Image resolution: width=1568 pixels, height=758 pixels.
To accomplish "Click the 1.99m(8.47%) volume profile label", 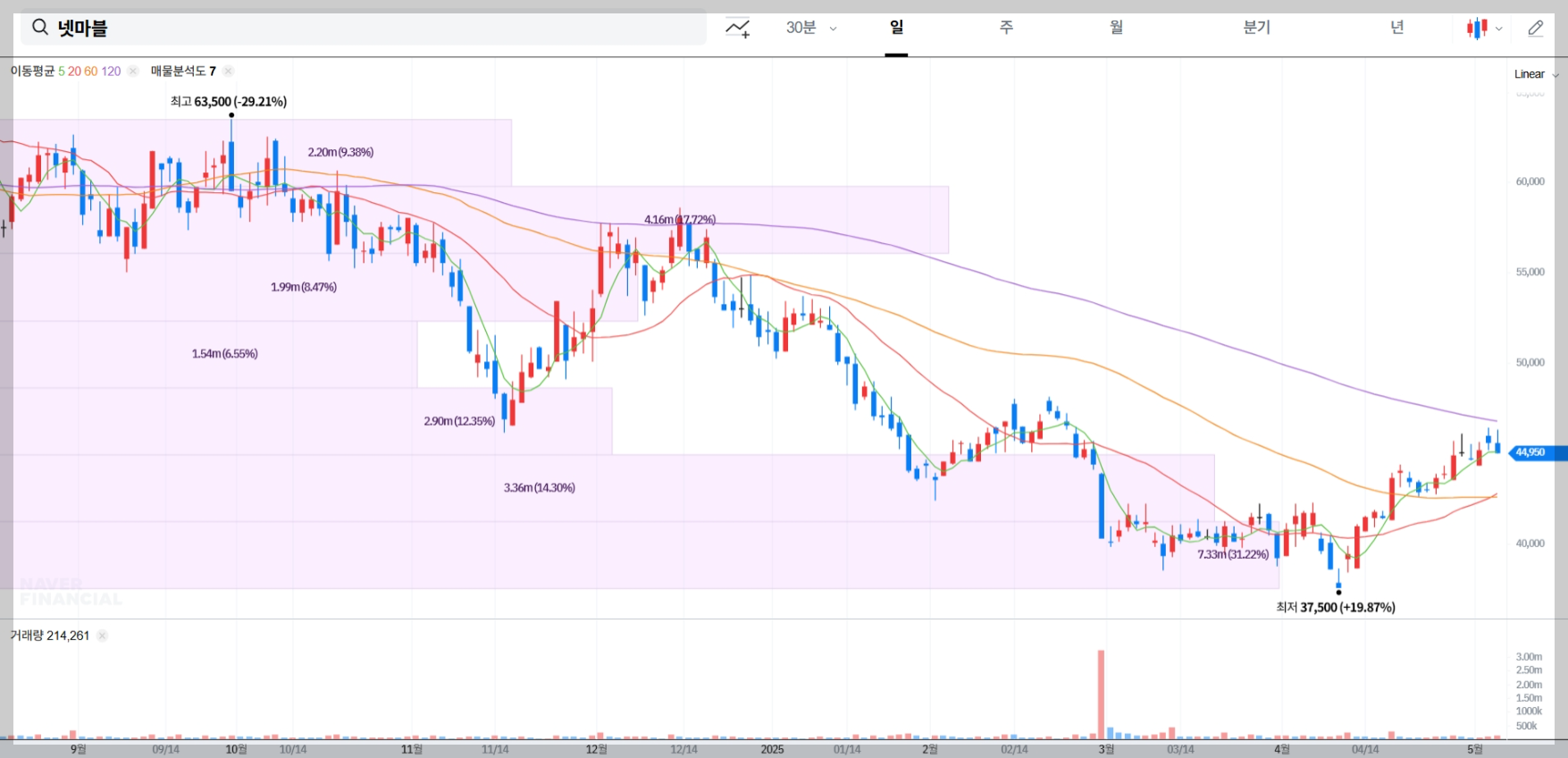I will point(304,287).
